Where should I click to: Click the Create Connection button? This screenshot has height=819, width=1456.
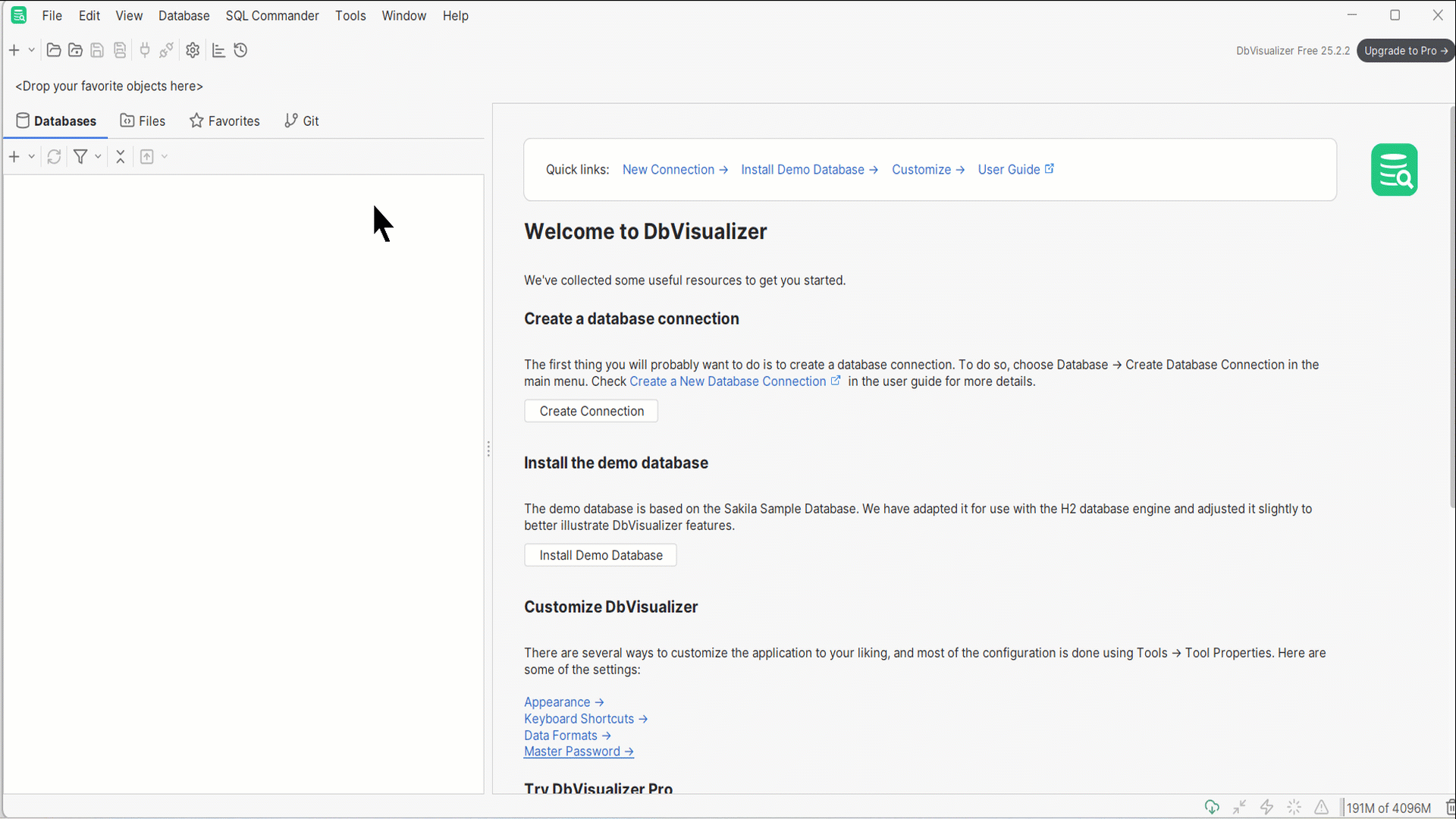tap(591, 411)
